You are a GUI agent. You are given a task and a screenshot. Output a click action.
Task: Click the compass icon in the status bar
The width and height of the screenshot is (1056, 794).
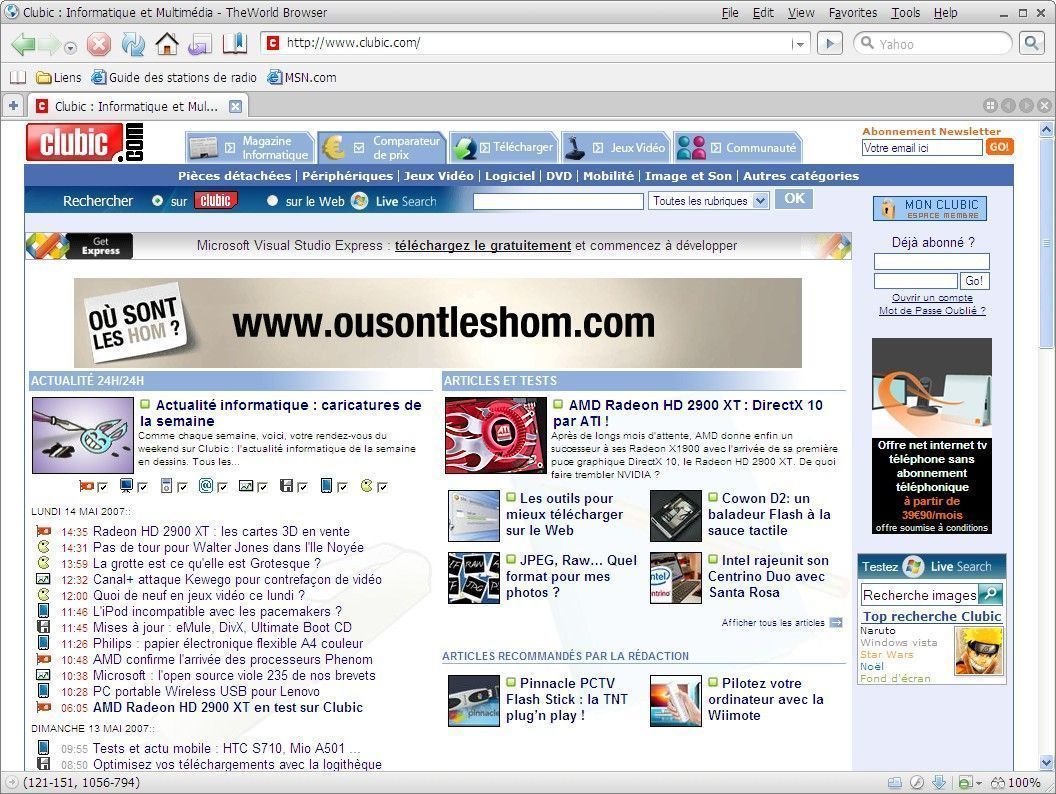pyautogui.click(x=917, y=783)
